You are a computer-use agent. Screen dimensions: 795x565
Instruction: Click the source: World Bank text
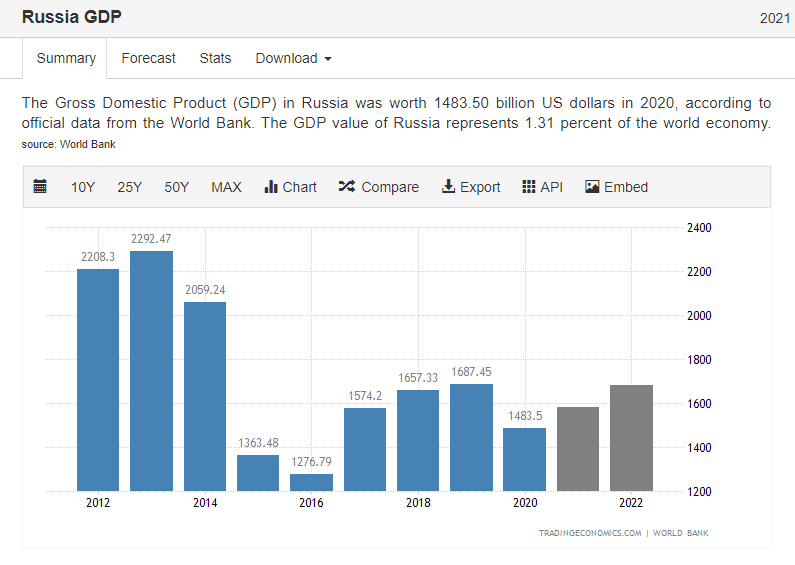click(x=68, y=145)
